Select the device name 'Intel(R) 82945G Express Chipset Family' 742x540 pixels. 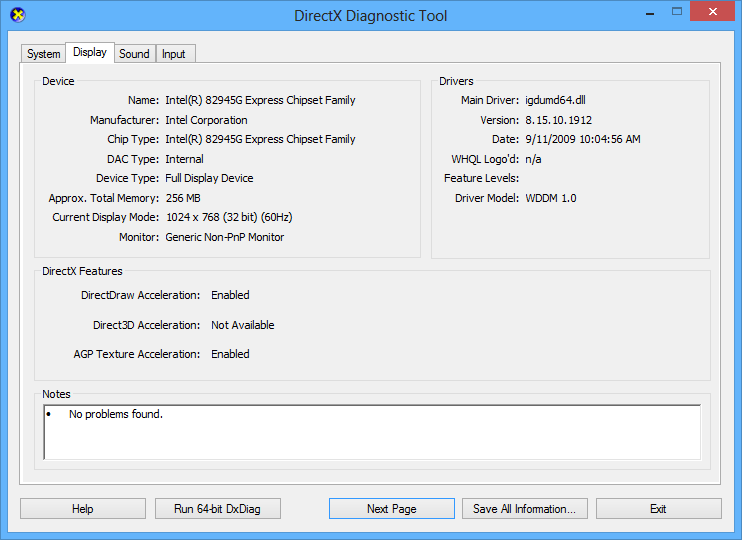260,100
